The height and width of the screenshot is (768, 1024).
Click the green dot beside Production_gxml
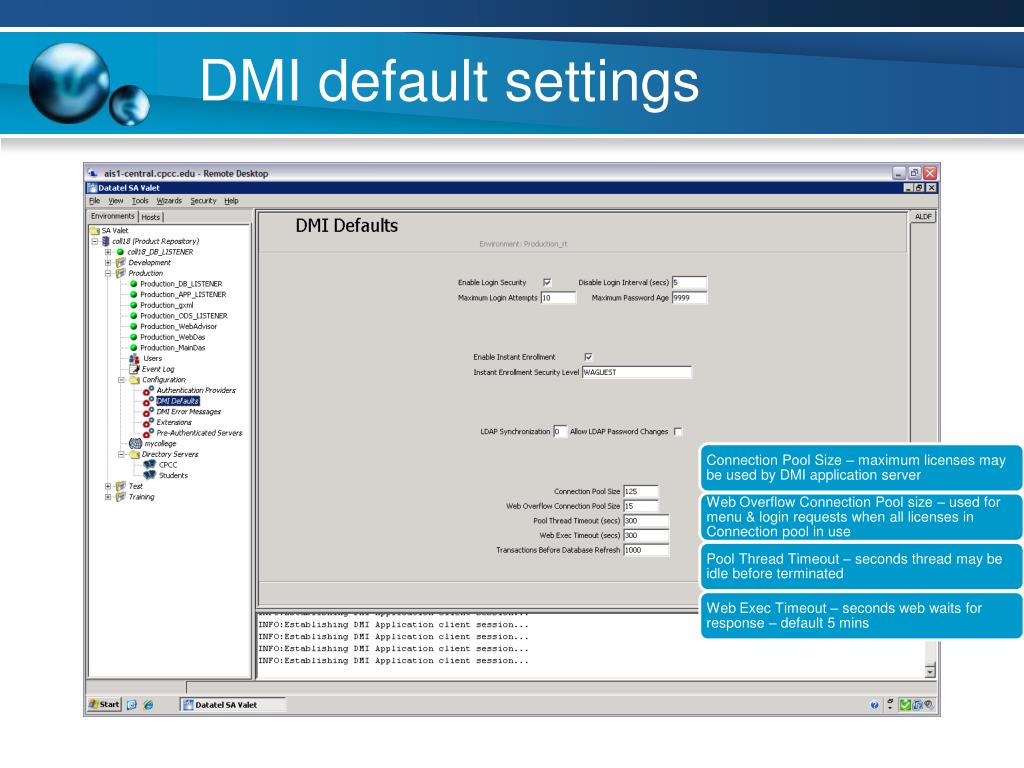[x=133, y=305]
